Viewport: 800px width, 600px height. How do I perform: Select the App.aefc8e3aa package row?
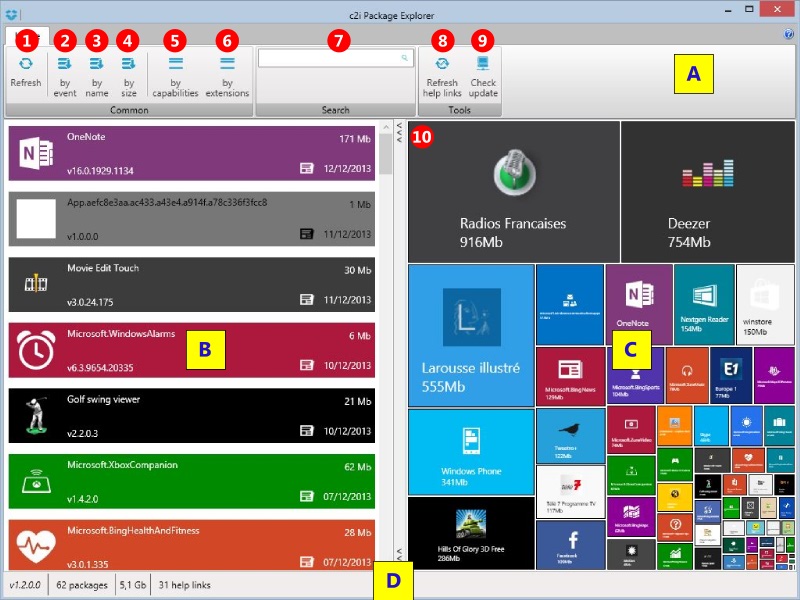pyautogui.click(x=192, y=219)
